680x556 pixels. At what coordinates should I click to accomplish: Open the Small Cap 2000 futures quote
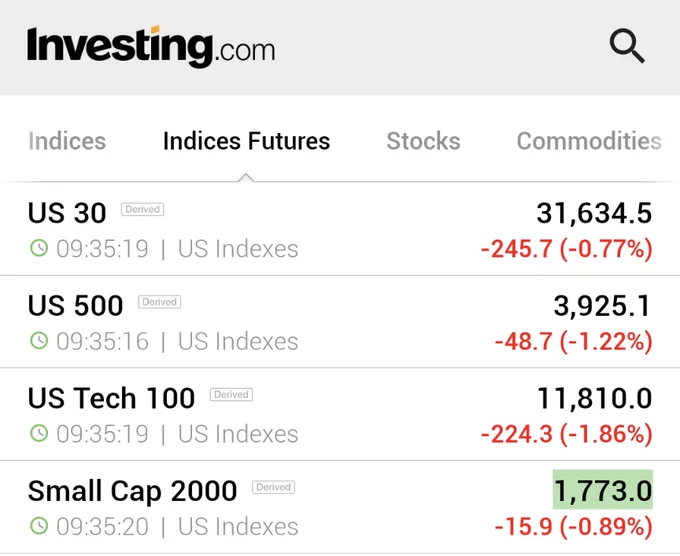[x=340, y=507]
